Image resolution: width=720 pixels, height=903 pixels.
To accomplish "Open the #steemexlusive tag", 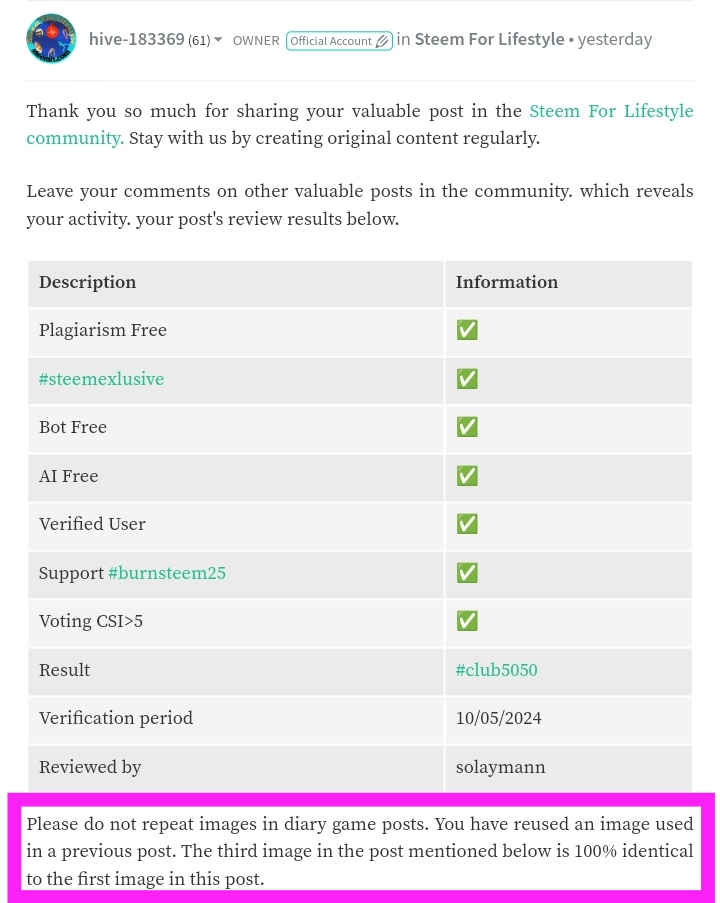I will [x=101, y=379].
